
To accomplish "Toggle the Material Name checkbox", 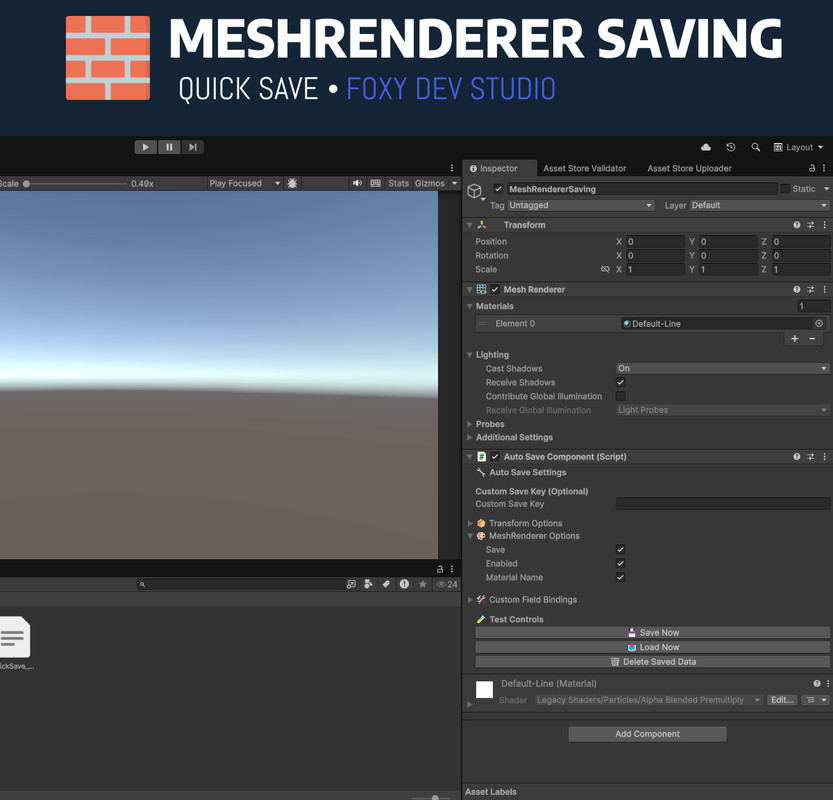I will [x=621, y=577].
